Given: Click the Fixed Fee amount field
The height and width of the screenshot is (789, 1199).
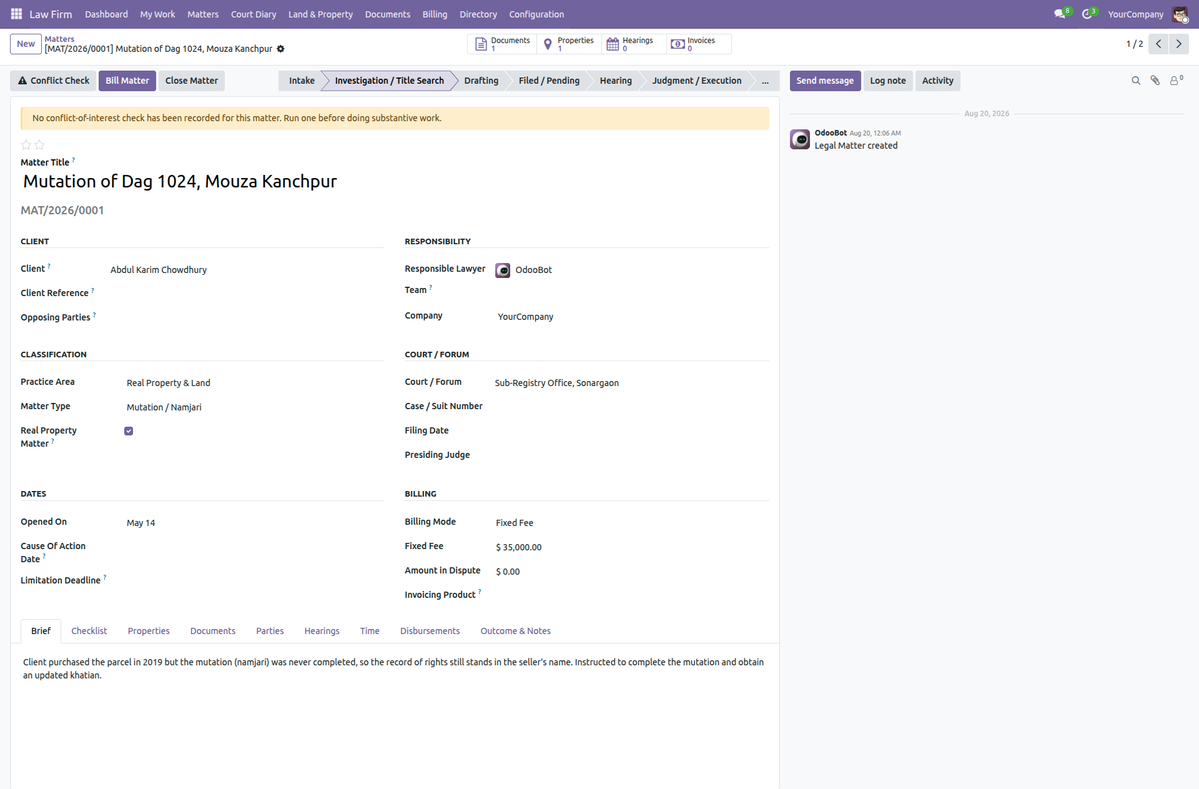Looking at the screenshot, I should pos(631,547).
